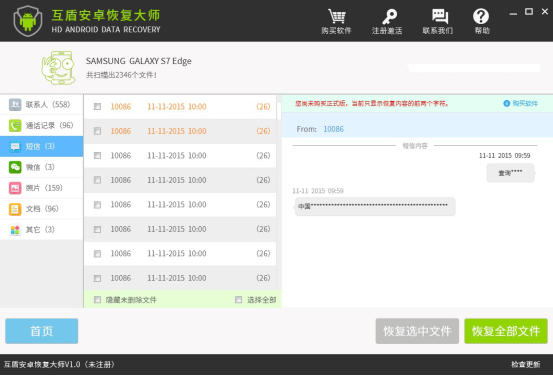Click the green phone mascot illustration
This screenshot has height=376, width=553.
pos(58,68)
